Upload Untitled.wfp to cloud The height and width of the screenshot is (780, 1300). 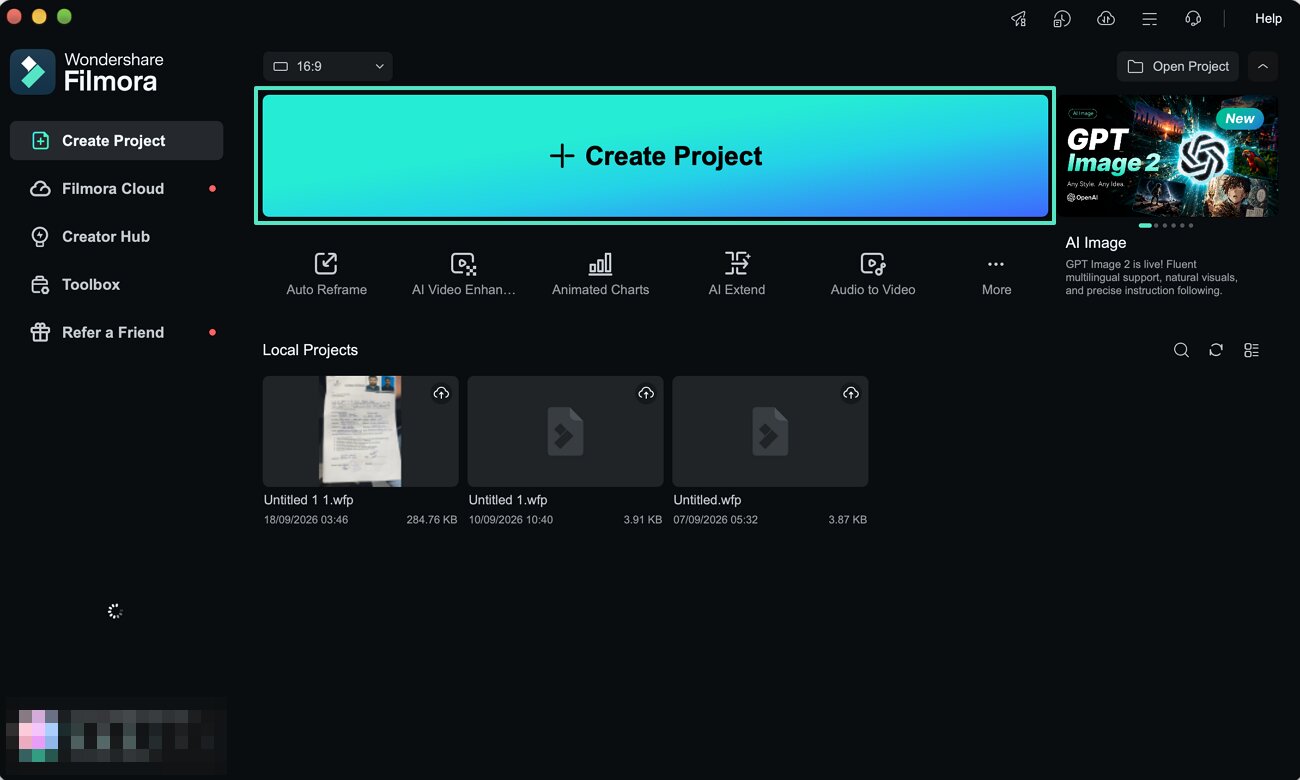point(851,394)
